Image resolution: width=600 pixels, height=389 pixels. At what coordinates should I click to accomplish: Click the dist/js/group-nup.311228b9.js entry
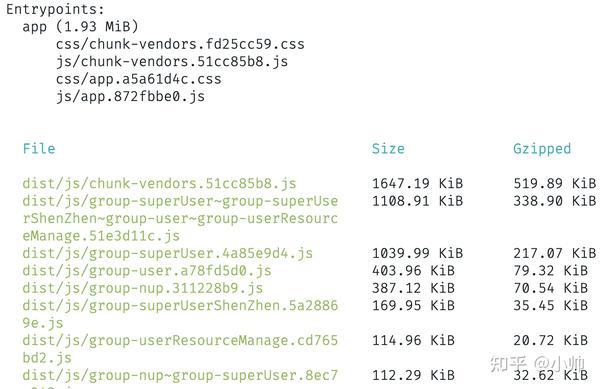[x=143, y=288]
